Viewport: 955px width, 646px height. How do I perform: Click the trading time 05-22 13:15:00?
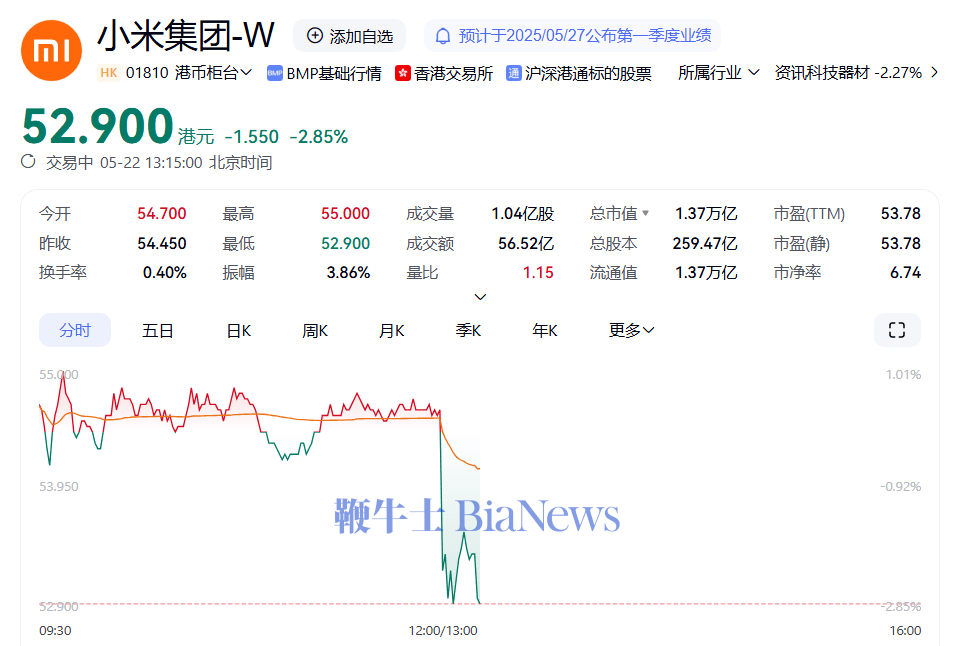151,163
